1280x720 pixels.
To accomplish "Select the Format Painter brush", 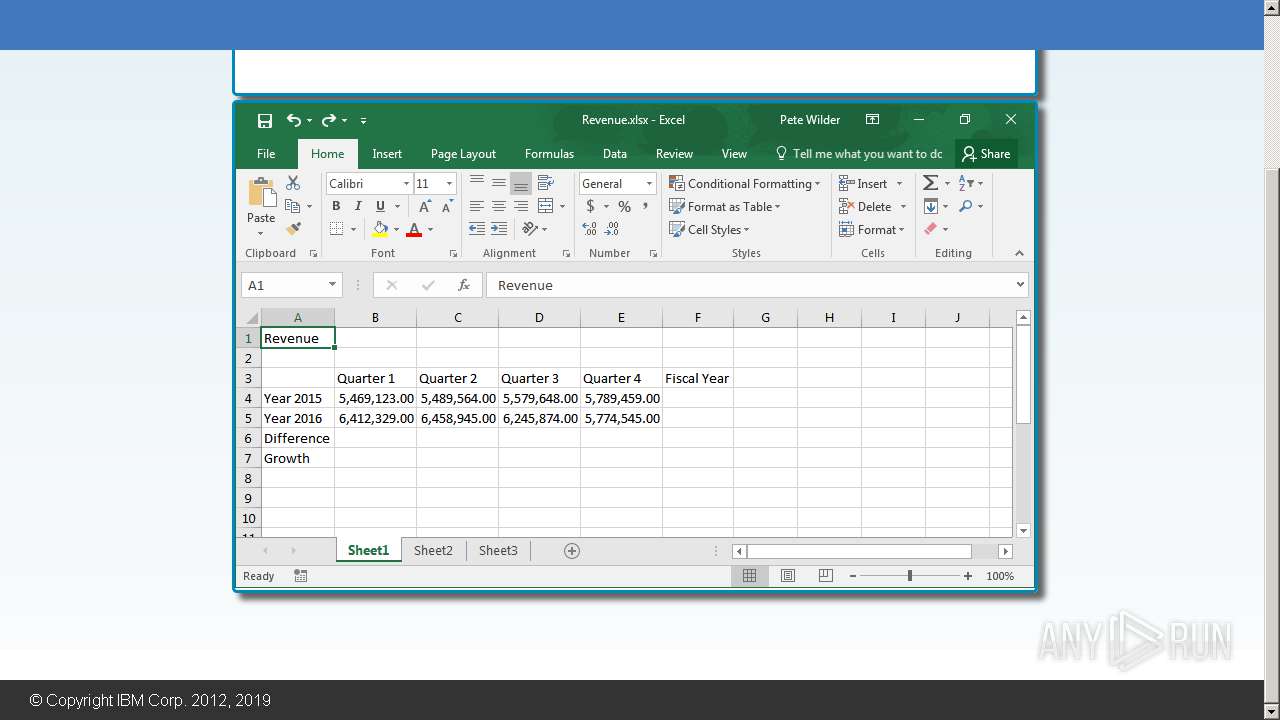I will click(293, 229).
